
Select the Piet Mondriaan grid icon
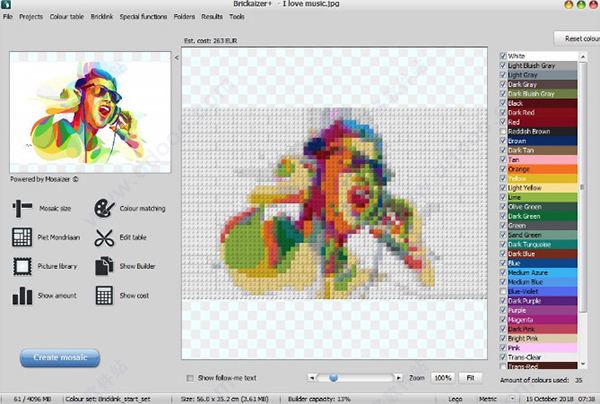pos(22,237)
